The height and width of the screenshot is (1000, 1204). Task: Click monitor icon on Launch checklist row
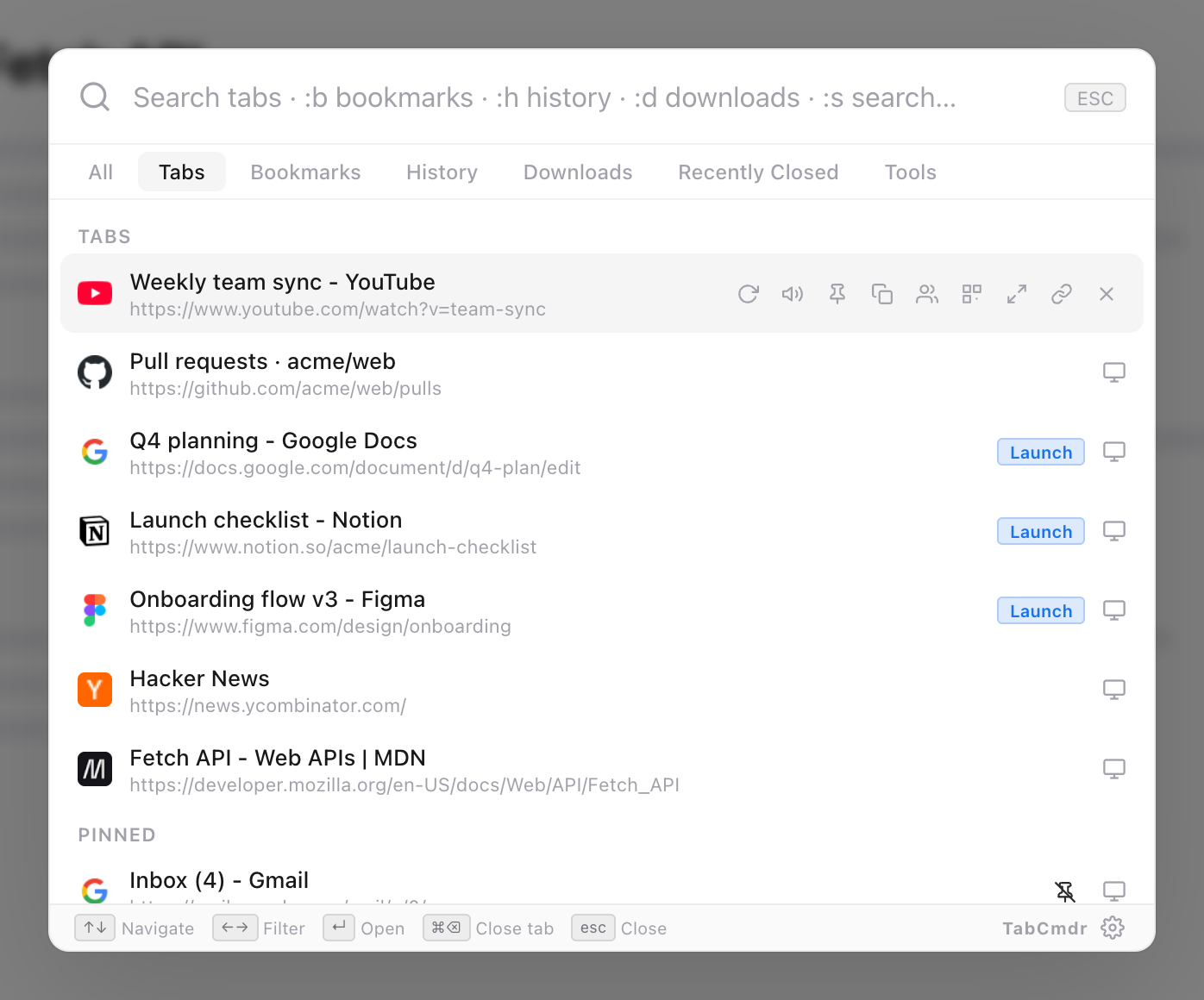click(1114, 531)
